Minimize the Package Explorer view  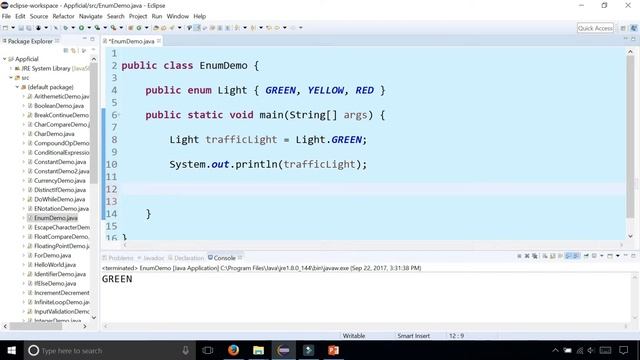(84, 39)
